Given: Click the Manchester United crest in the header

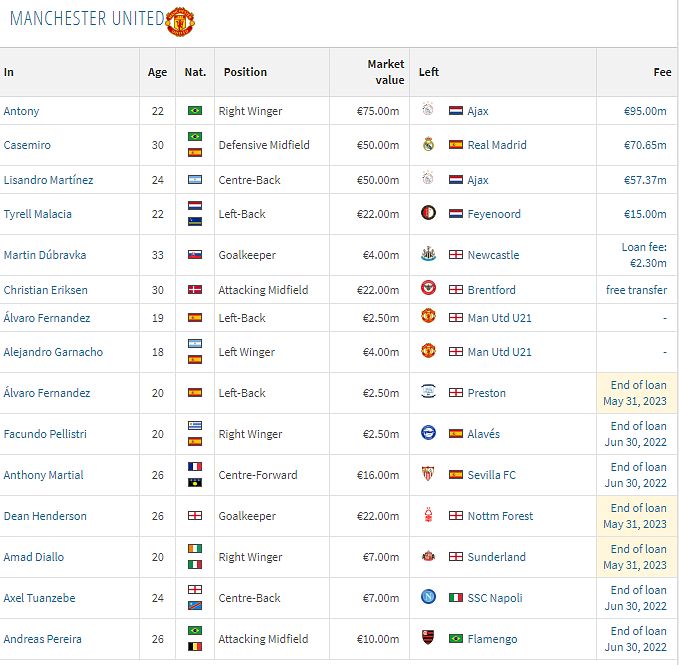Looking at the screenshot, I should point(179,21).
